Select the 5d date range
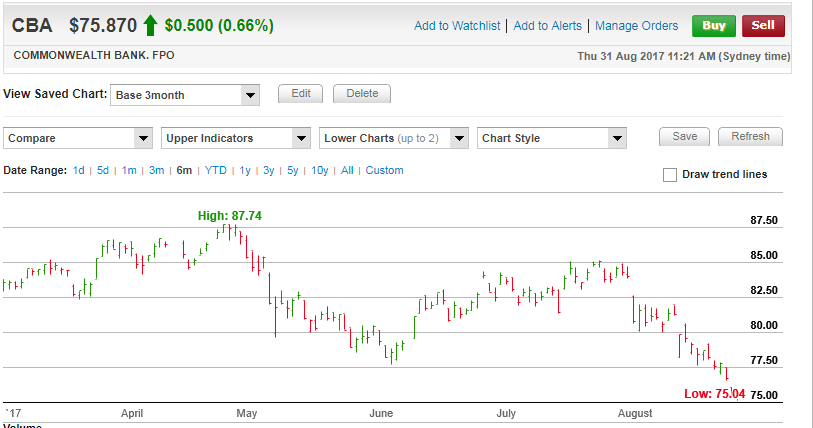This screenshot has width=813, height=428. [x=103, y=170]
